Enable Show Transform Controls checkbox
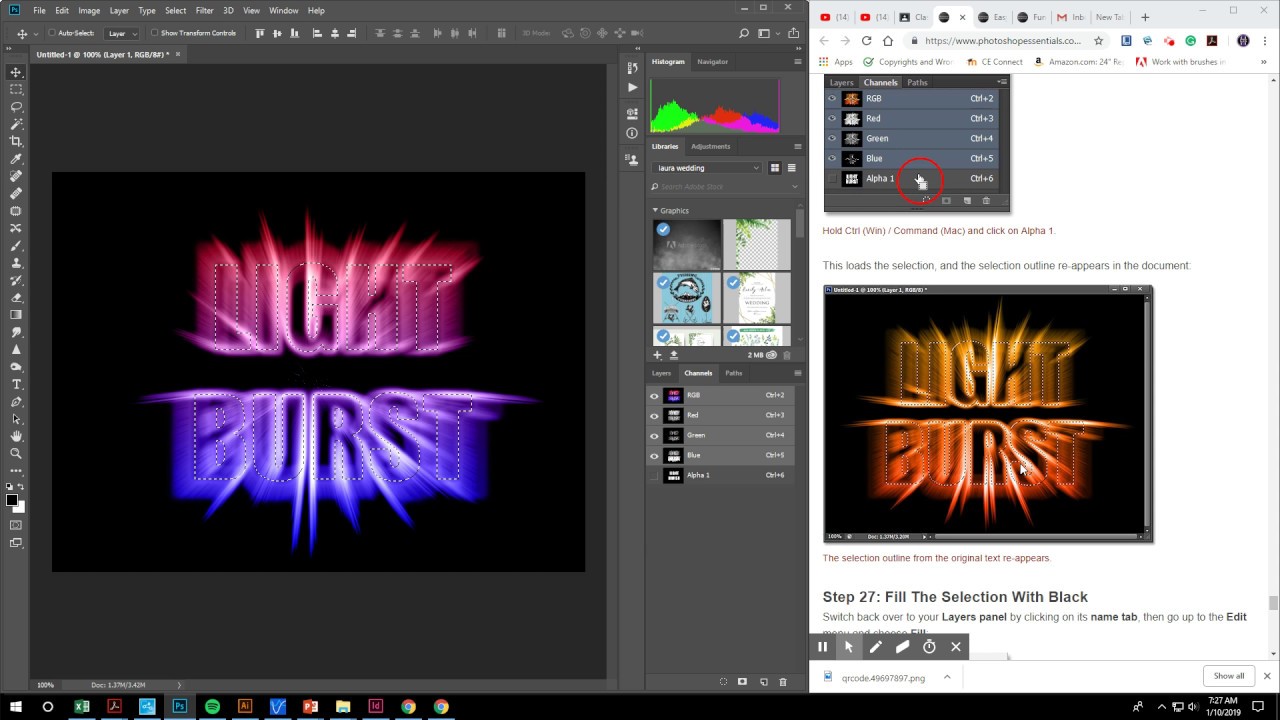Viewport: 1280px width, 720px height. [154, 33]
